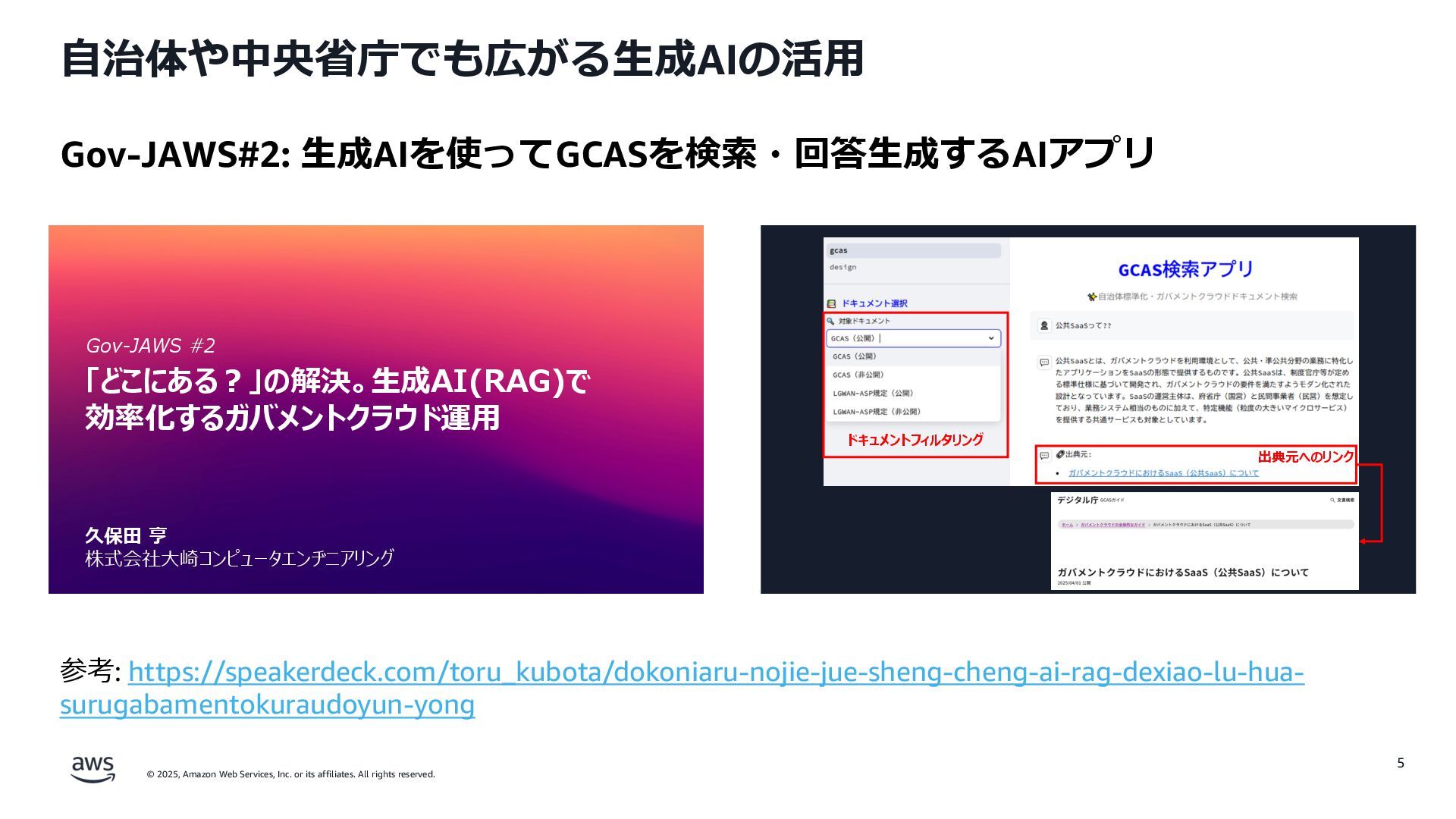The height and width of the screenshot is (819, 1456).
Task: Click the link icon before 出典元
Action: pos(1060,454)
